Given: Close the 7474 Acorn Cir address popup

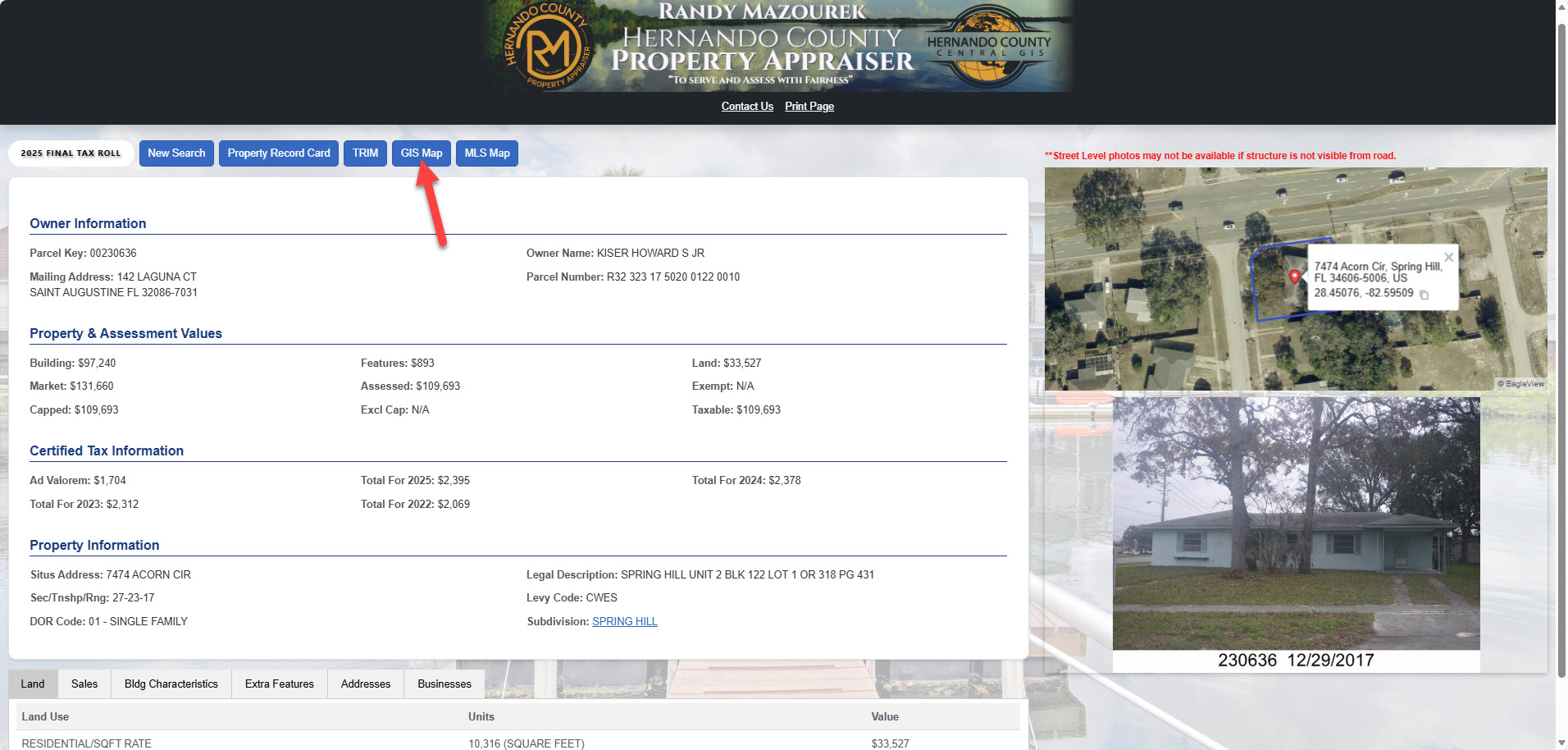Looking at the screenshot, I should point(1449,257).
